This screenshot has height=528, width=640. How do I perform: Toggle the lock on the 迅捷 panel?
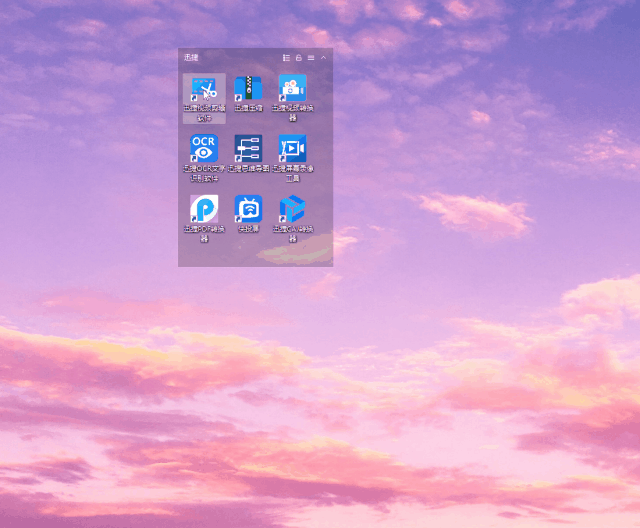click(298, 58)
